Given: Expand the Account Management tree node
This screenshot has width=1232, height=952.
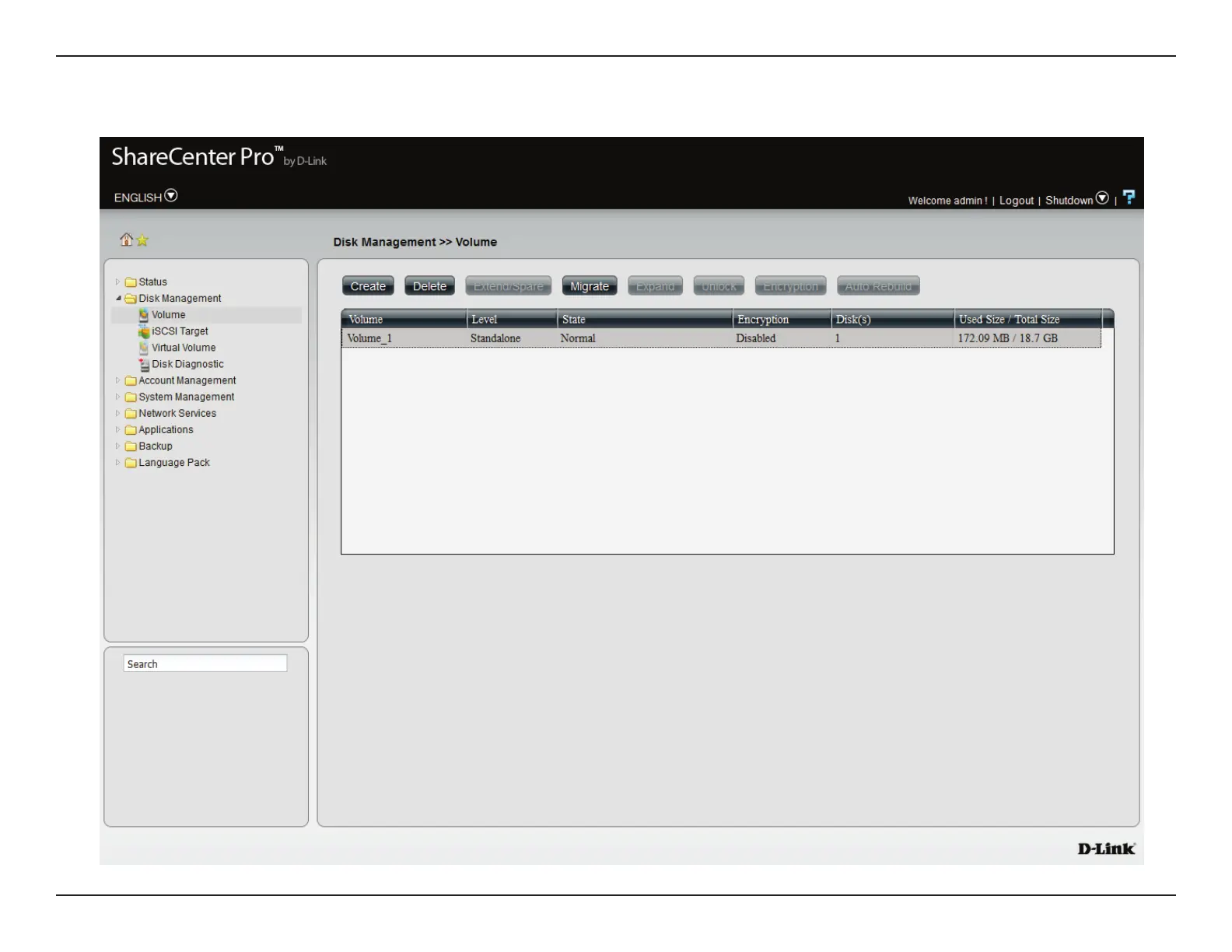Looking at the screenshot, I should (x=118, y=380).
